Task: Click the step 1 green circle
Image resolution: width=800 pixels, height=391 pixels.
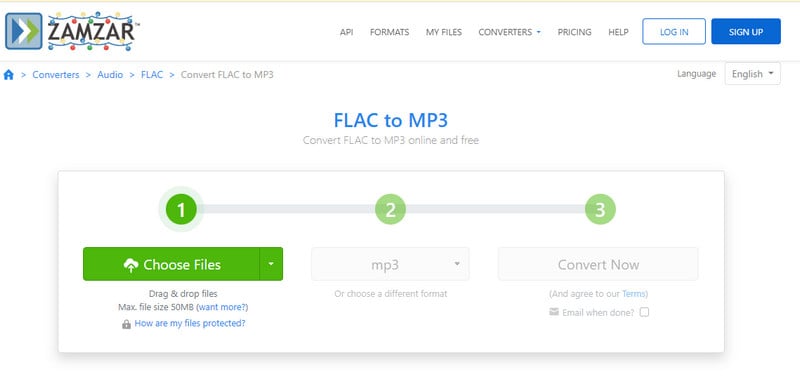Action: coord(181,210)
